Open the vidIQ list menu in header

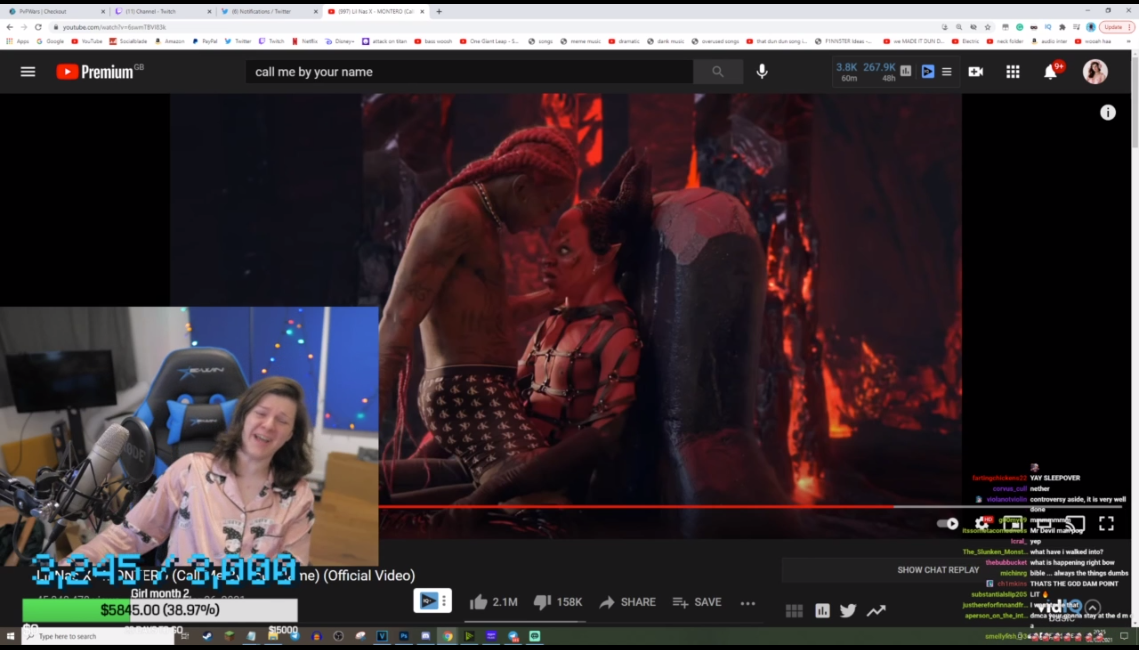(947, 71)
